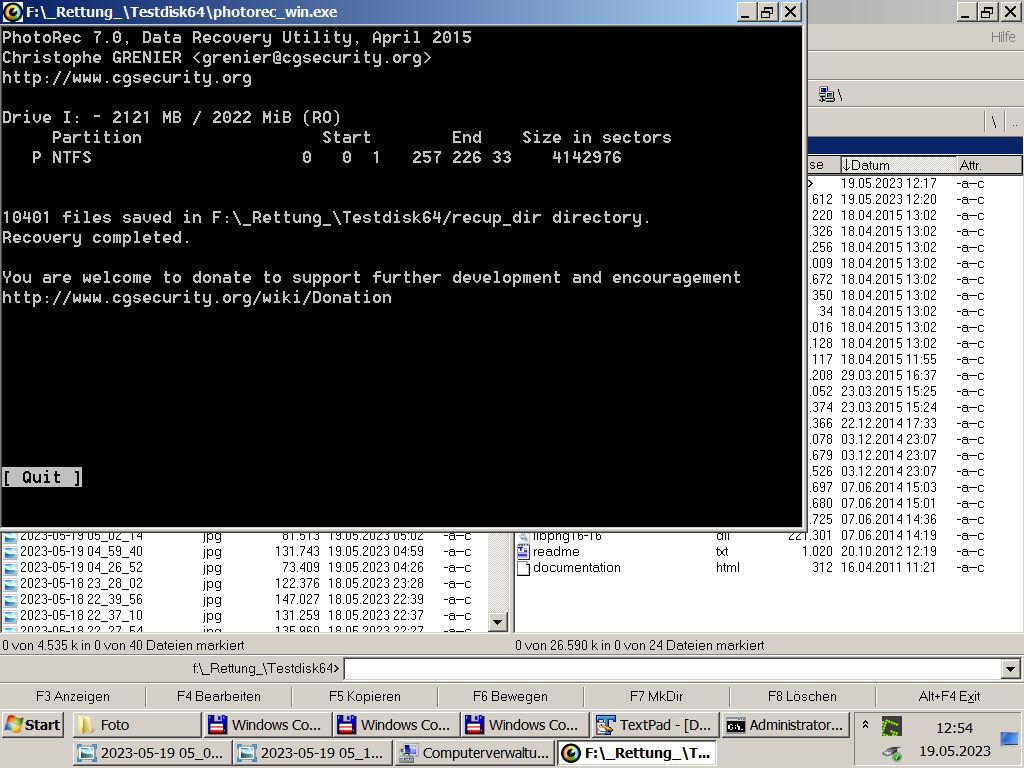Click the left panel status '0 von 4.535 k'
Screen dimensions: 1024x768
(x=123, y=645)
